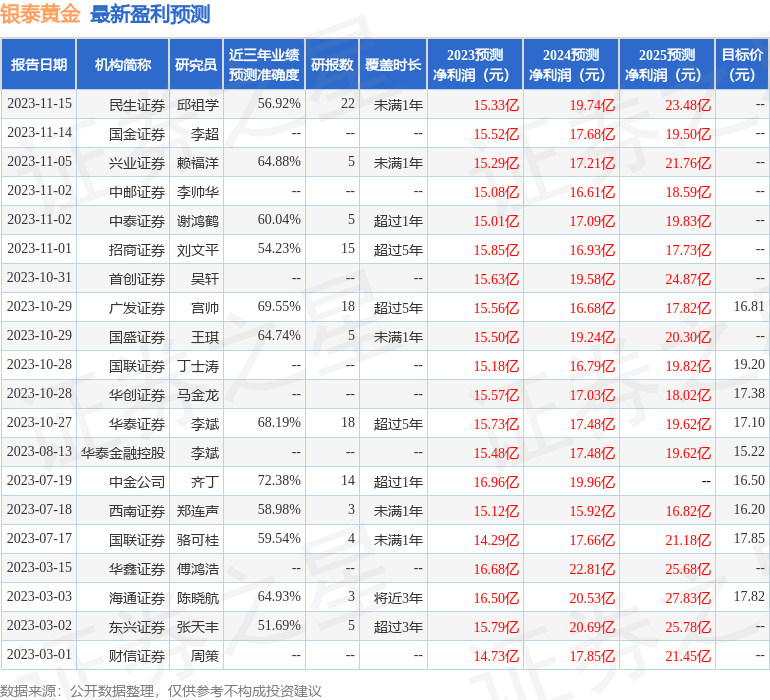The height and width of the screenshot is (700, 770).
Task: Click target price 15.22
Action: click(749, 451)
